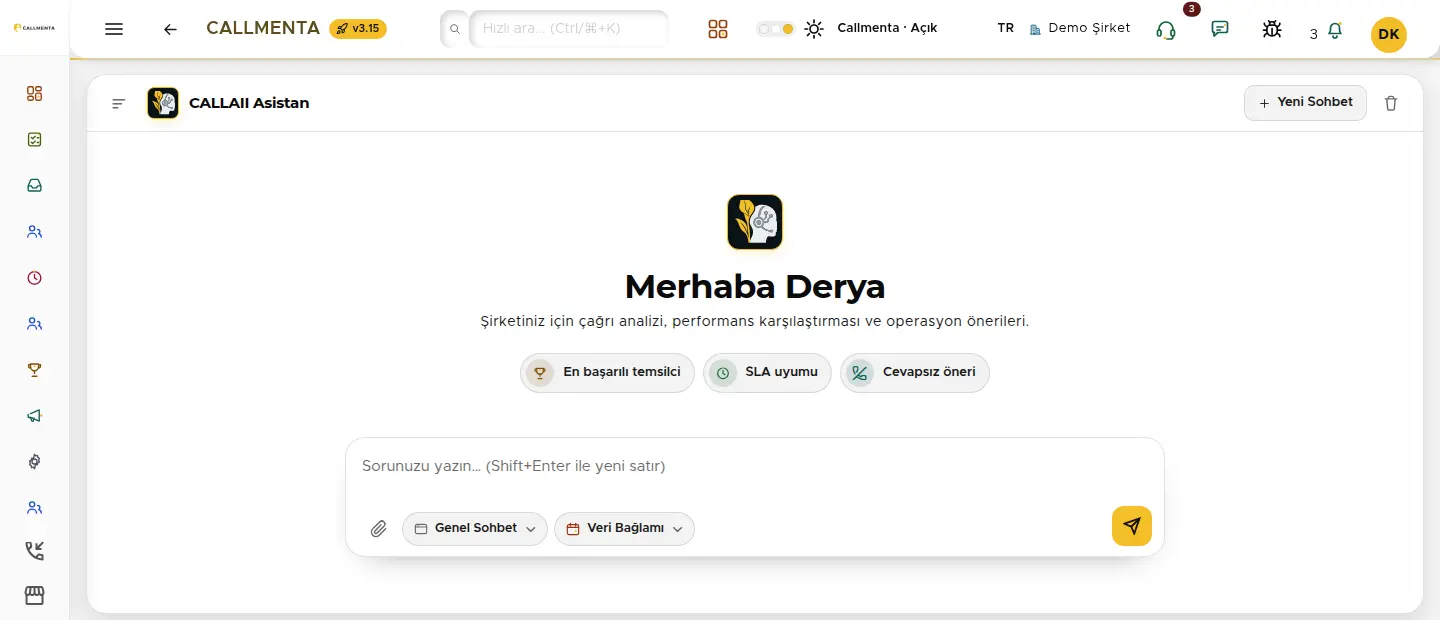Send the message with the paper plane button
Image resolution: width=1440 pixels, height=620 pixels.
click(1132, 526)
